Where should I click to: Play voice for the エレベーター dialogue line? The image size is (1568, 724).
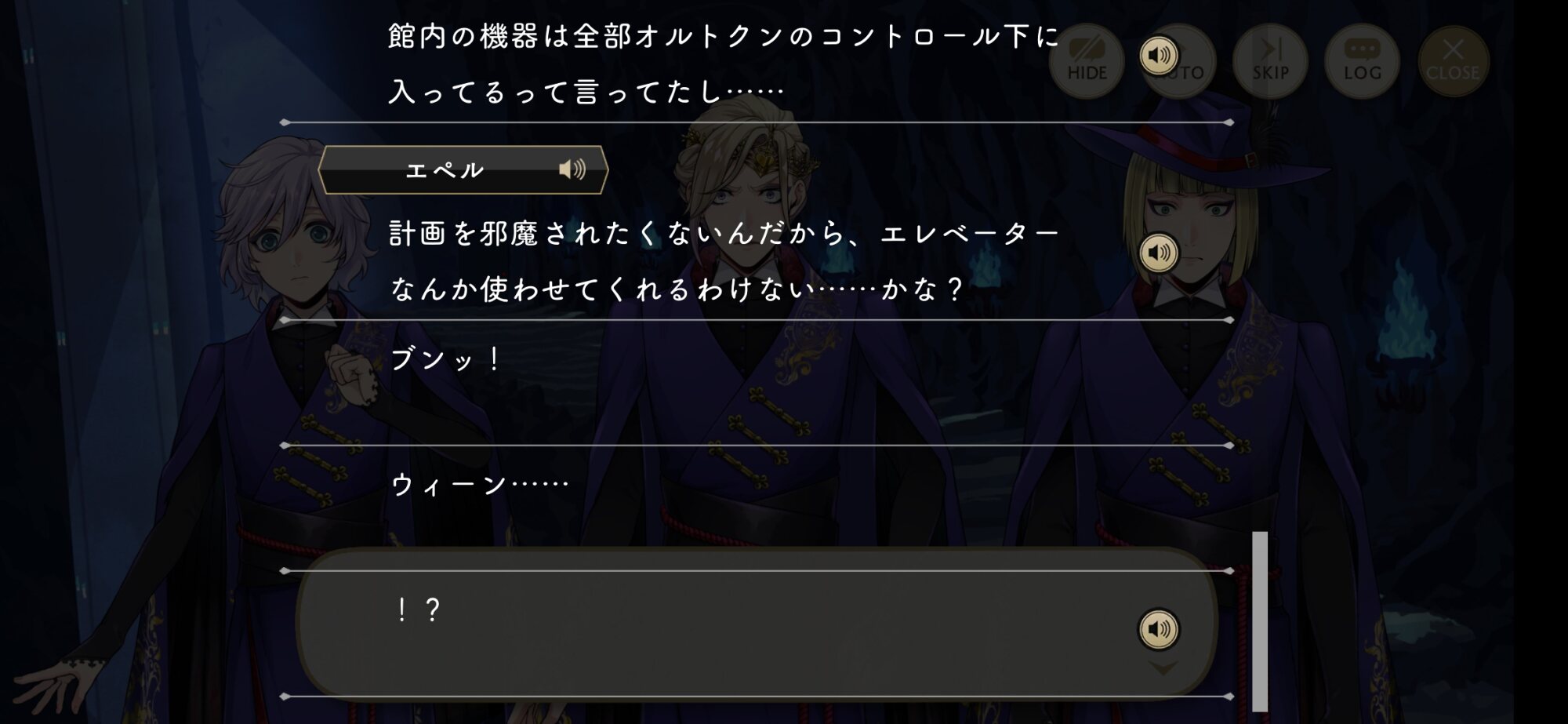pos(1159,253)
